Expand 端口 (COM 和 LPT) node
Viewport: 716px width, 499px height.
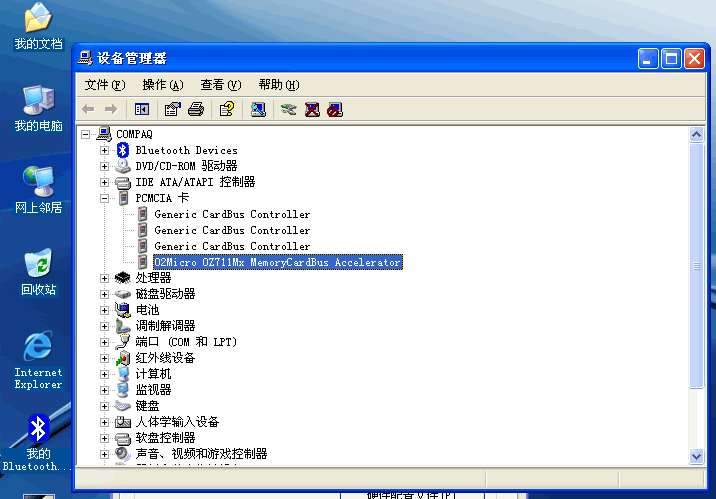105,342
